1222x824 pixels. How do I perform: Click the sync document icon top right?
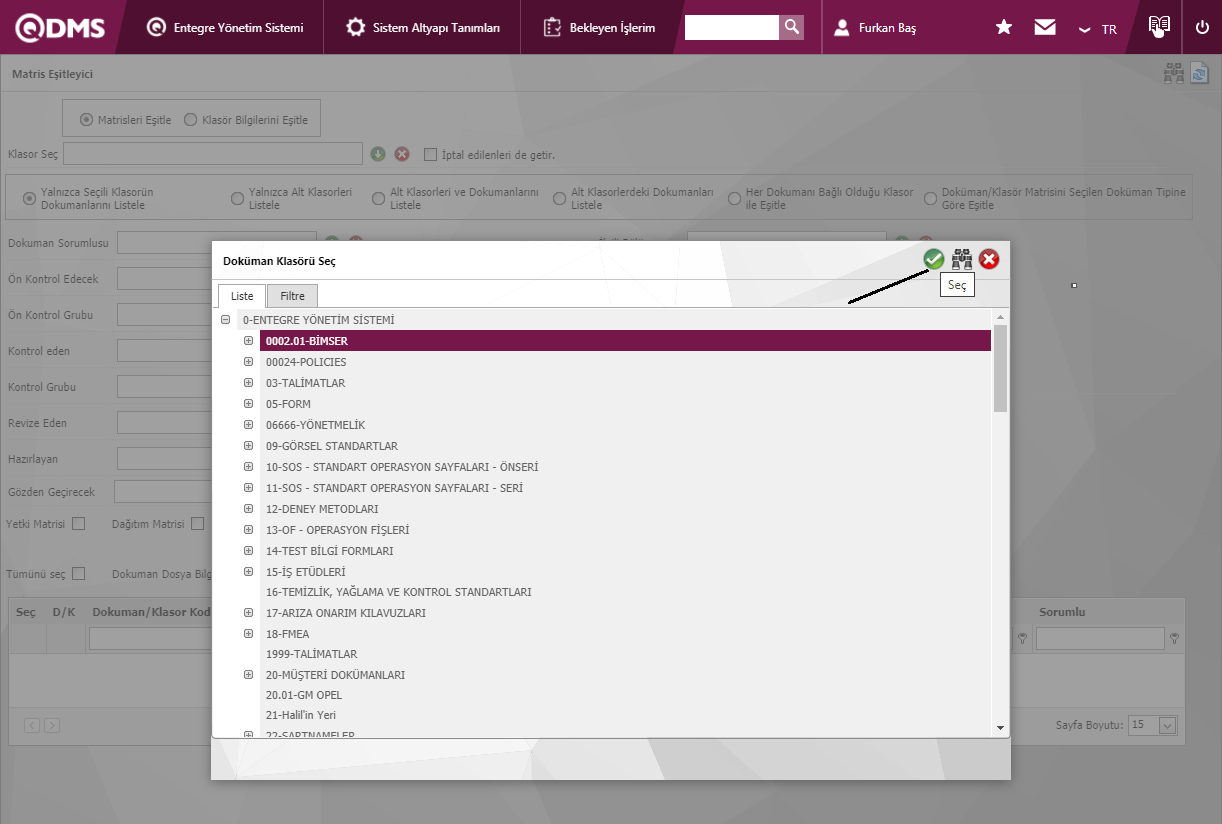click(1199, 73)
